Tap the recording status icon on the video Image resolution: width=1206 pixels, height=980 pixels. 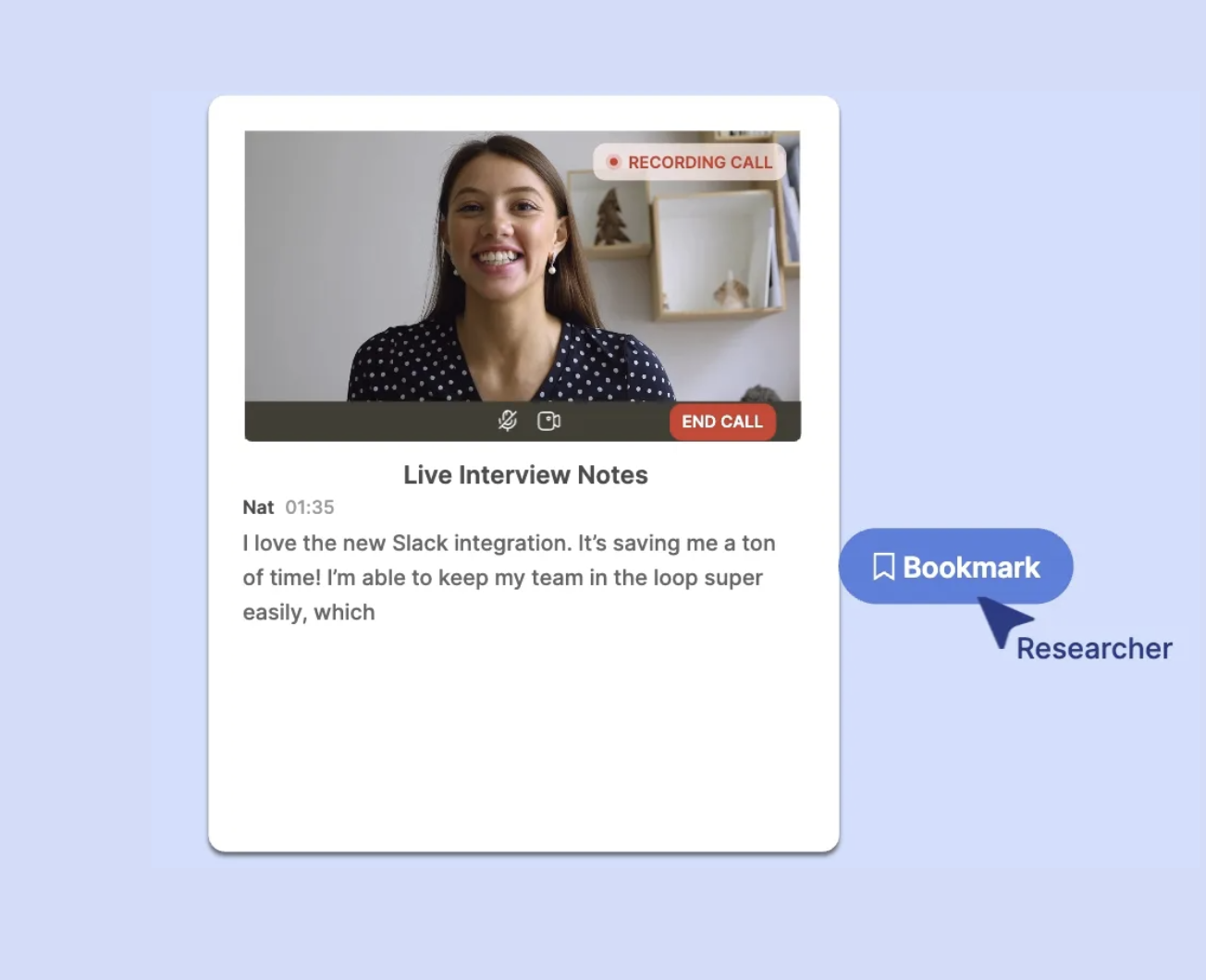coord(613,162)
